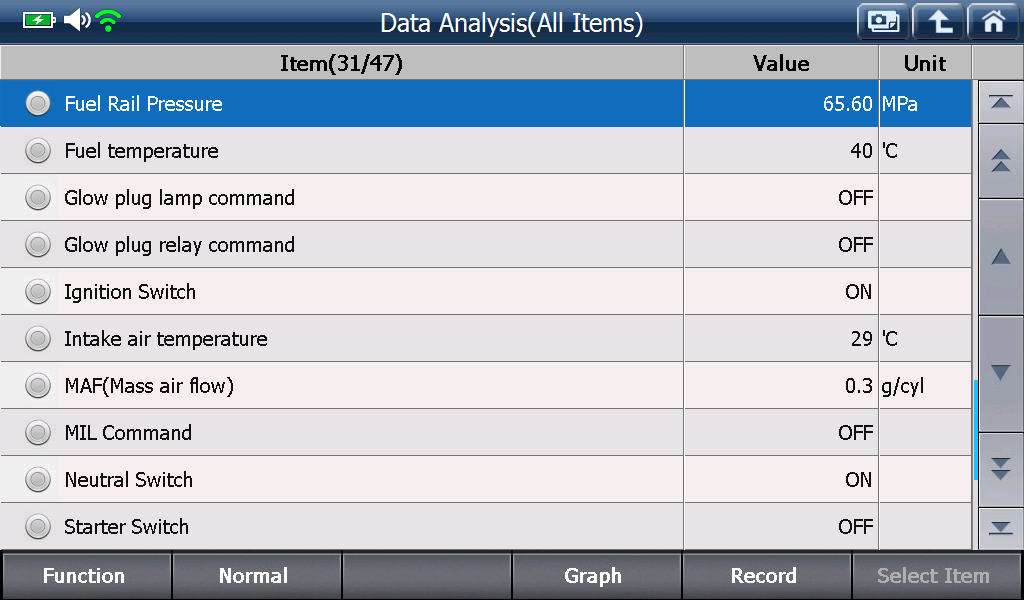
Task: Select the Fuel temperature radio button
Action: coord(38,151)
